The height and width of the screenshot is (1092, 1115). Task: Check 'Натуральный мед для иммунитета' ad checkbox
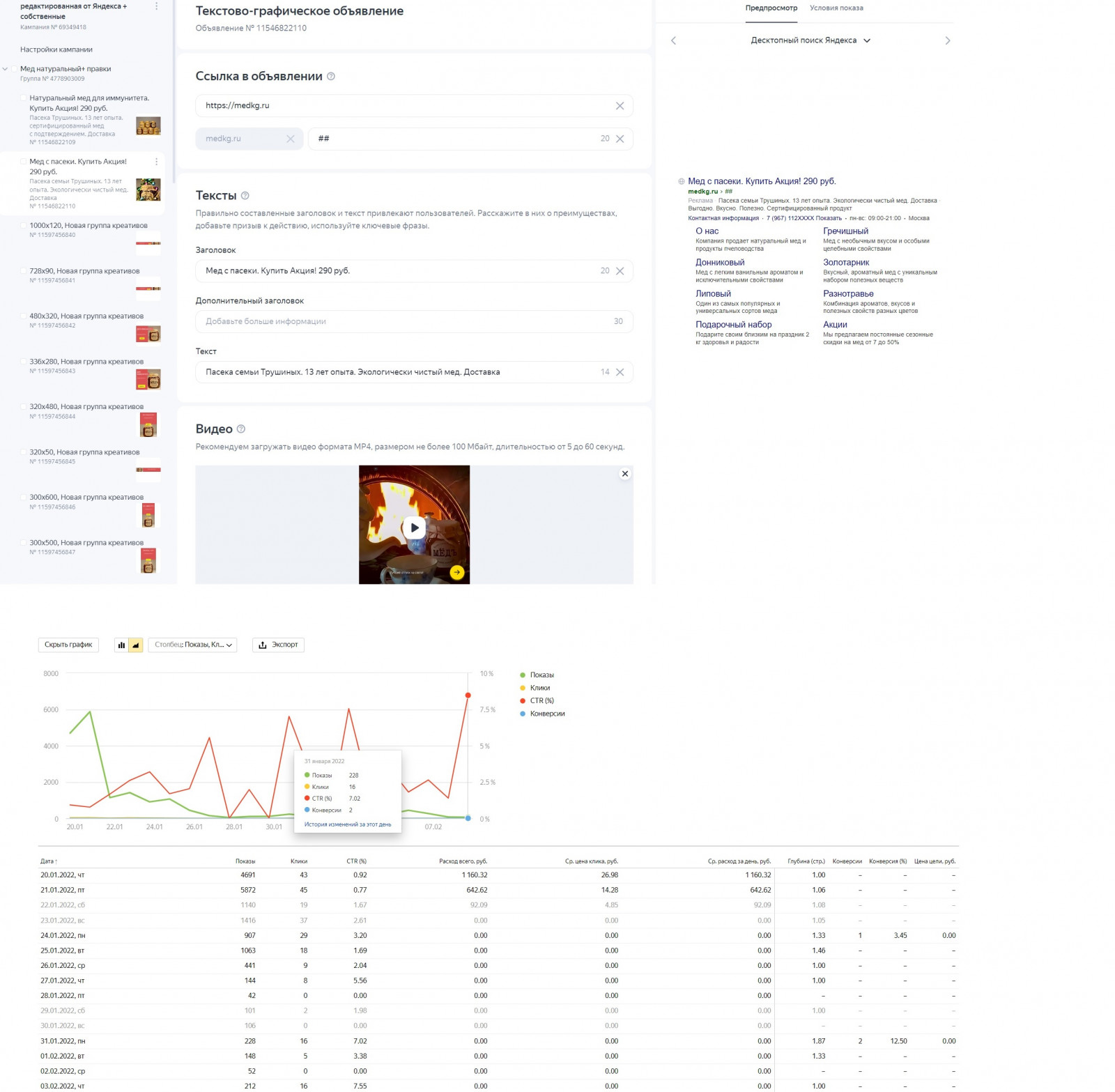pyautogui.click(x=24, y=98)
